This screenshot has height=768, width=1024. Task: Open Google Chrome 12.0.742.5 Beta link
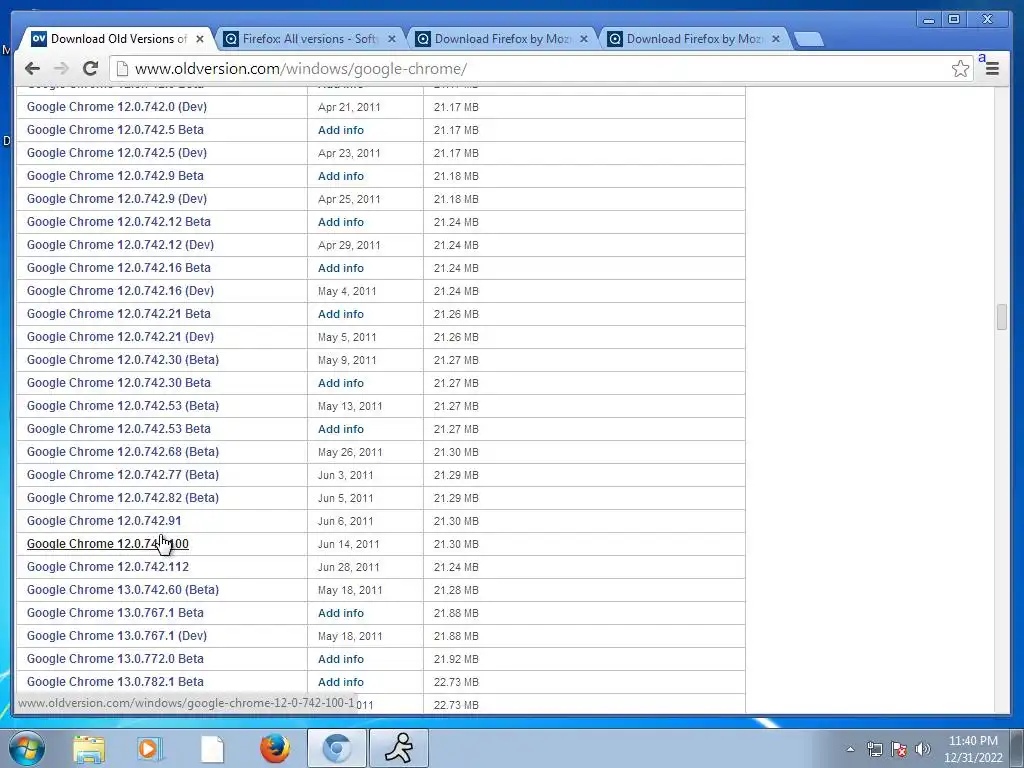pos(115,129)
